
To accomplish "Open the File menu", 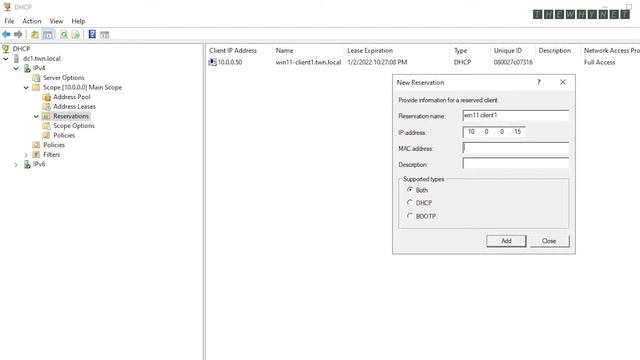I will pyautogui.click(x=9, y=21).
